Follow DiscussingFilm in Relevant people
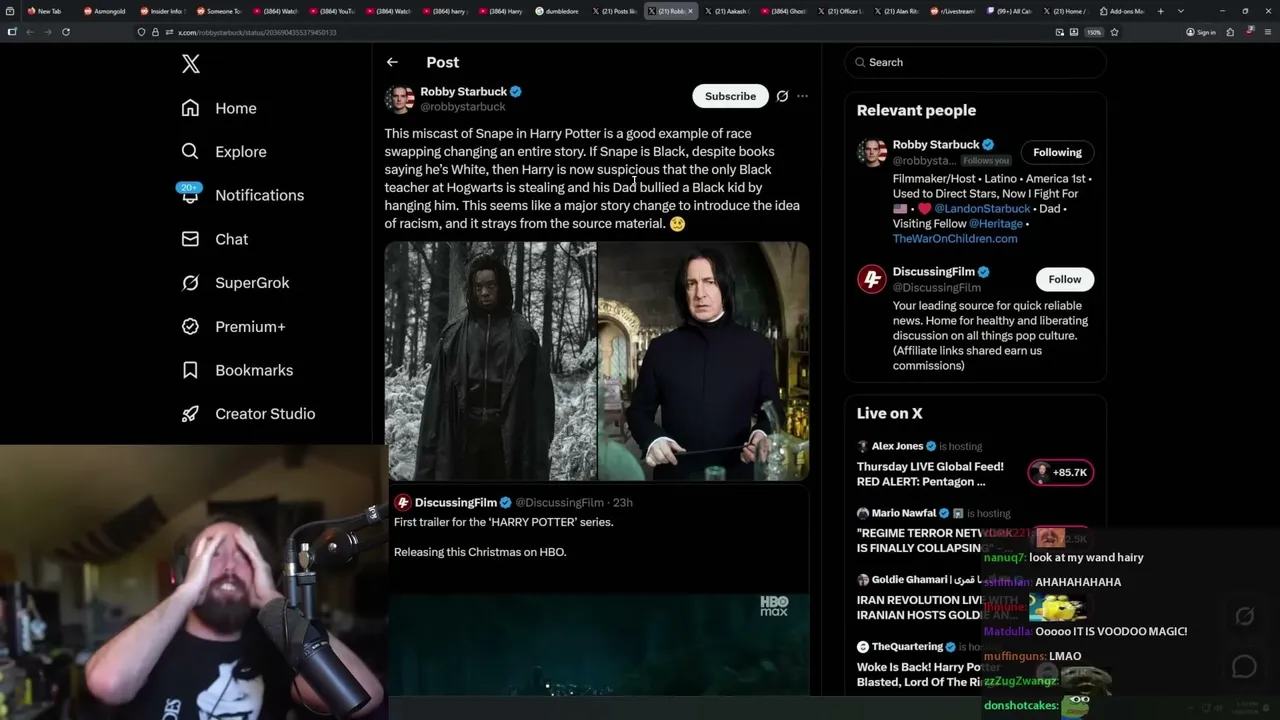This screenshot has height=720, width=1280. (x=1064, y=279)
